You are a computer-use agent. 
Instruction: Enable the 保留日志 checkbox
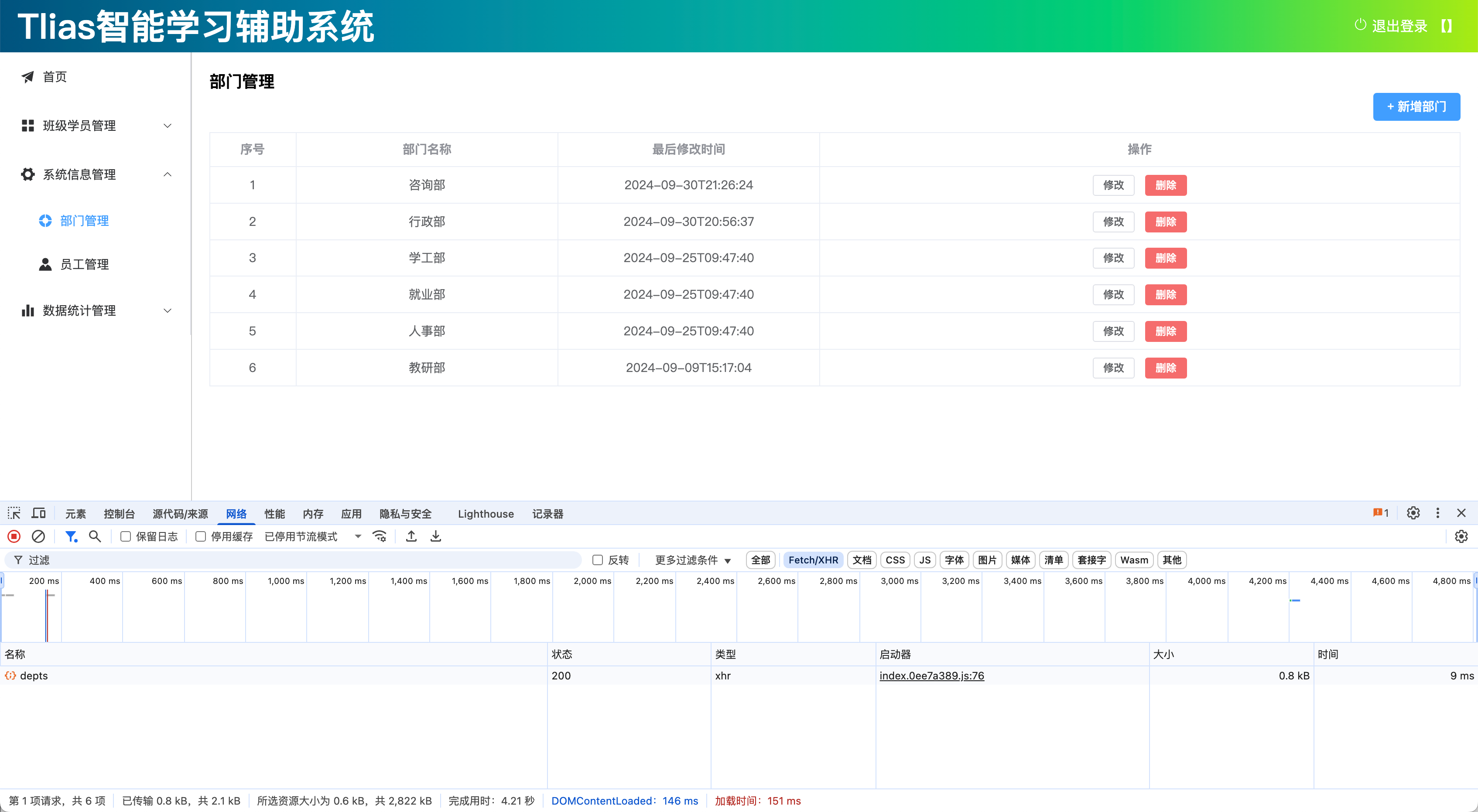pyautogui.click(x=126, y=536)
